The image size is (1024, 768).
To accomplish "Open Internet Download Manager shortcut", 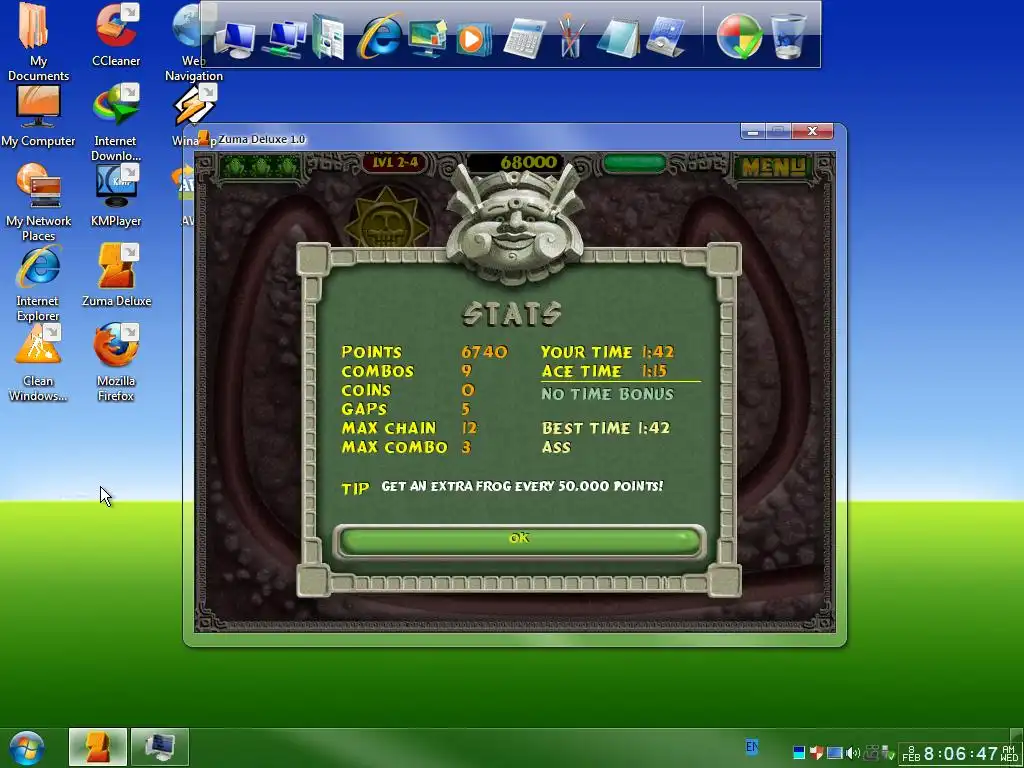I will [116, 123].
